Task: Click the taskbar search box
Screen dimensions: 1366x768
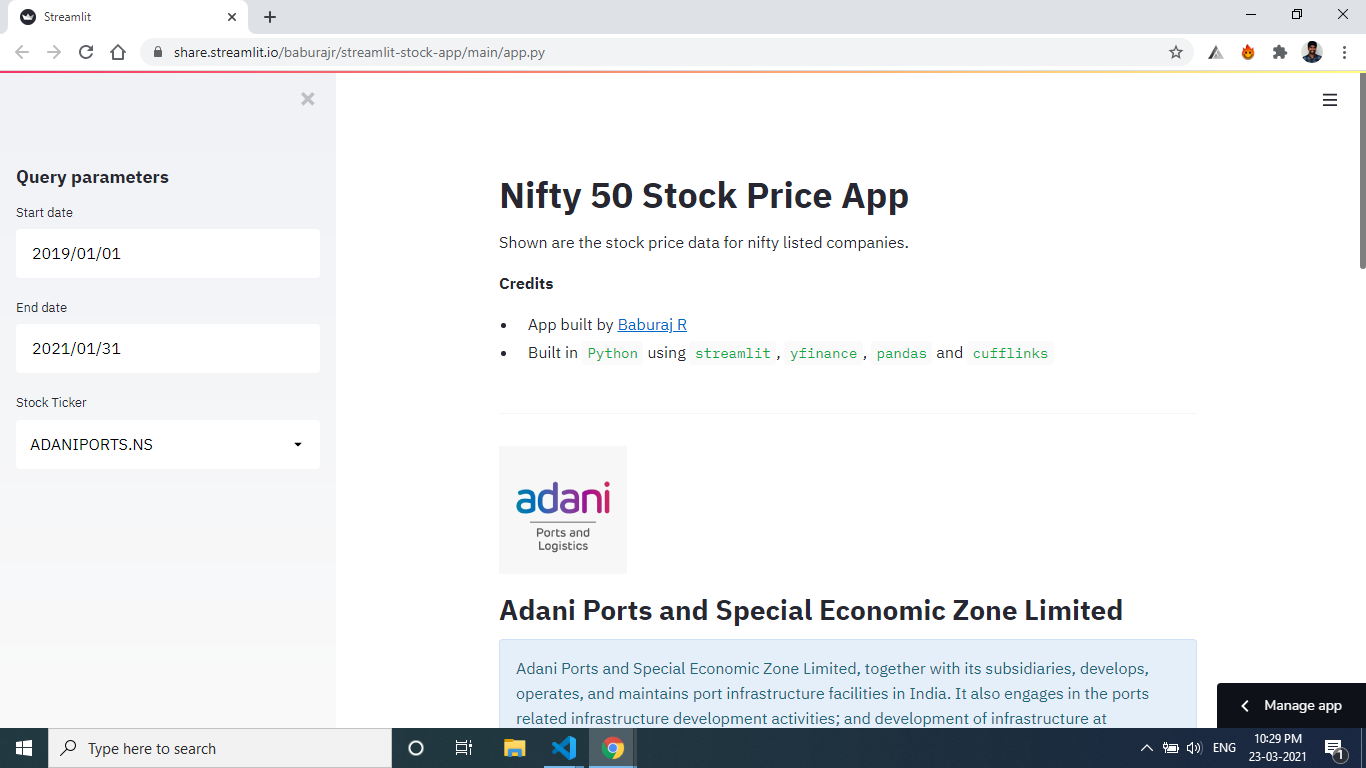Action: point(220,748)
